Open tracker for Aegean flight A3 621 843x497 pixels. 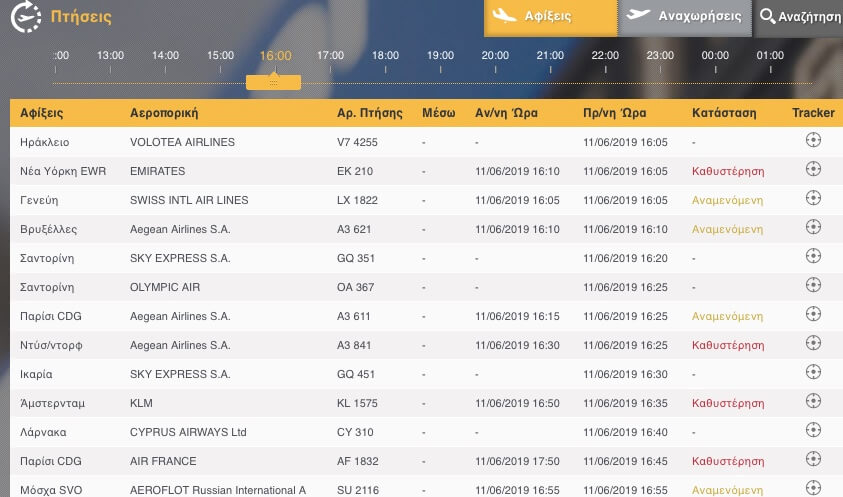tap(813, 227)
